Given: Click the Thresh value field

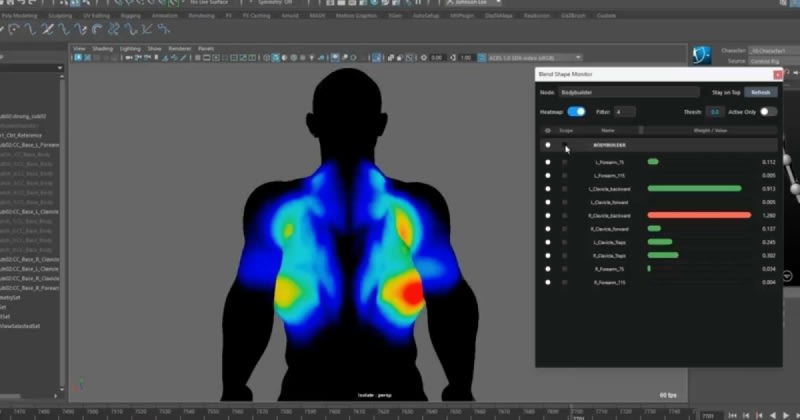Looking at the screenshot, I should click(716, 111).
